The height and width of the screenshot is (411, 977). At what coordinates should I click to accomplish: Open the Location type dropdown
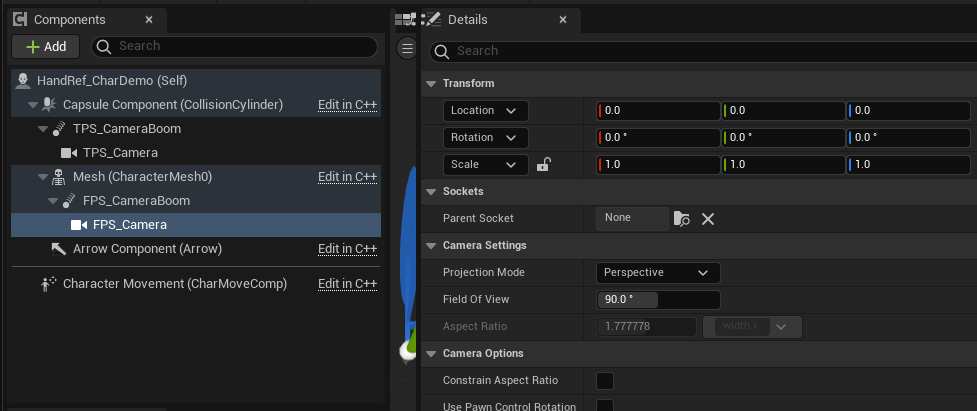pyautogui.click(x=485, y=110)
